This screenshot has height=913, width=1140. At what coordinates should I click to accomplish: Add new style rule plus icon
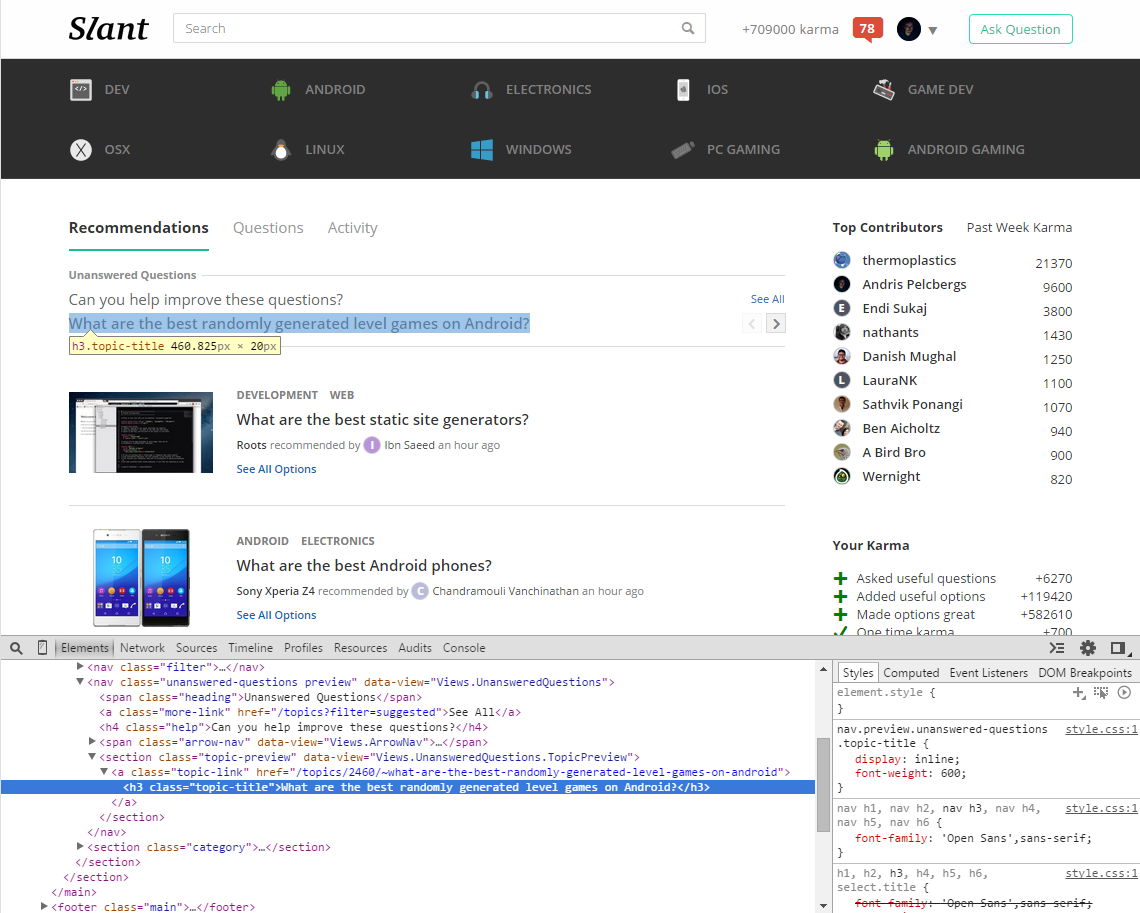pyautogui.click(x=1079, y=693)
